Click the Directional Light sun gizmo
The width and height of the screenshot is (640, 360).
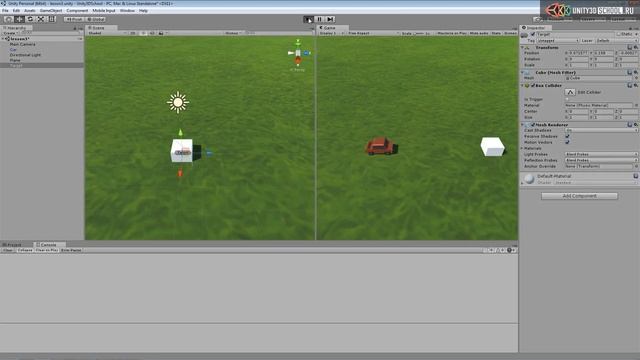[178, 102]
